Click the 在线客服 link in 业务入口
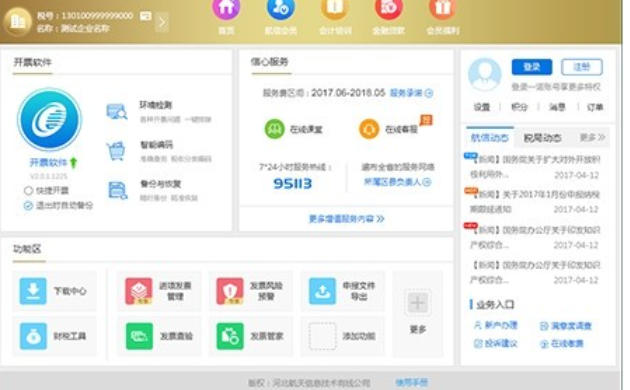 (x=562, y=343)
